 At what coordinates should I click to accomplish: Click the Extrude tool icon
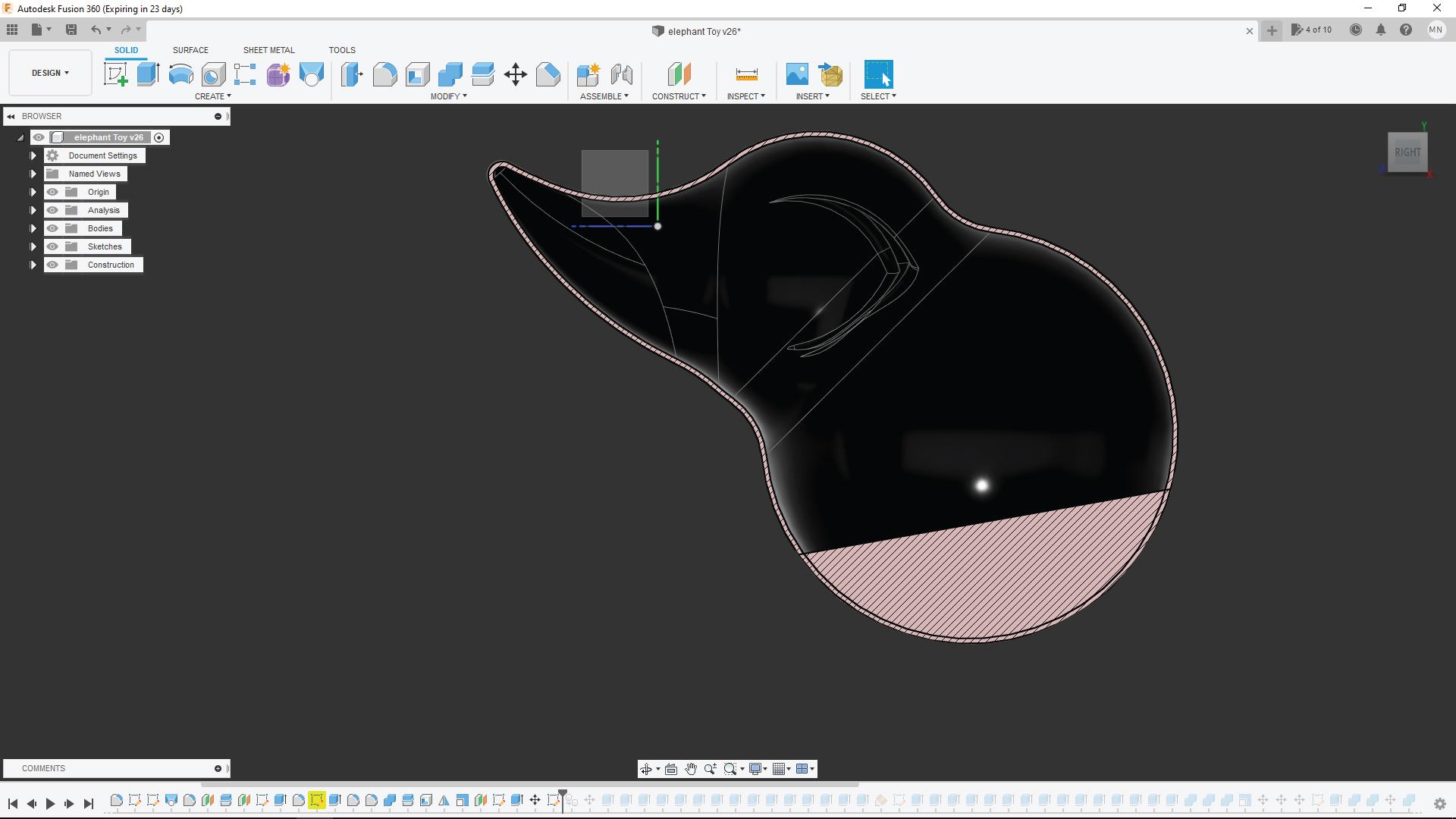148,74
